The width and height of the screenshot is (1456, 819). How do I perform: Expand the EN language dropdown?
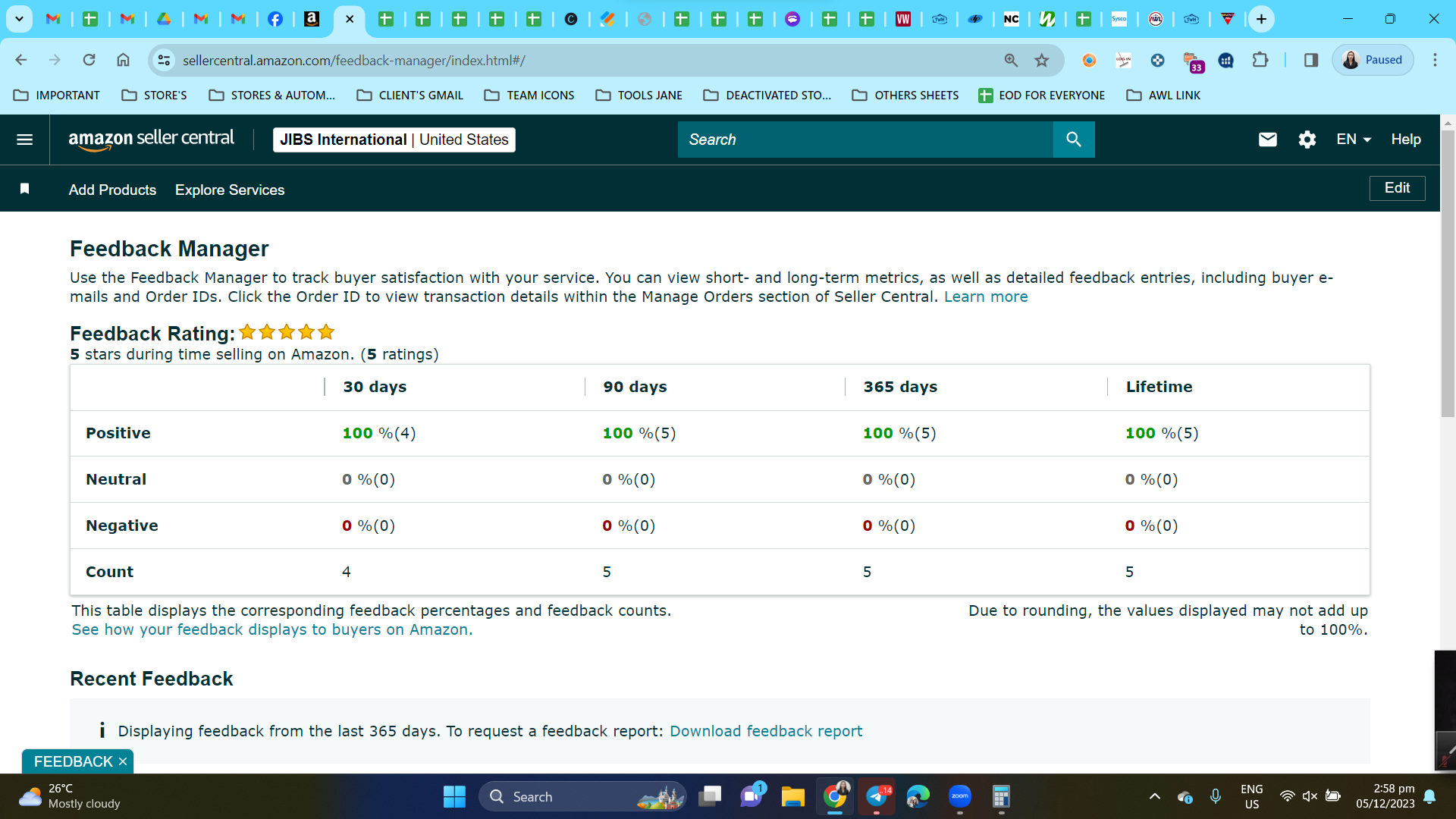coord(1354,140)
